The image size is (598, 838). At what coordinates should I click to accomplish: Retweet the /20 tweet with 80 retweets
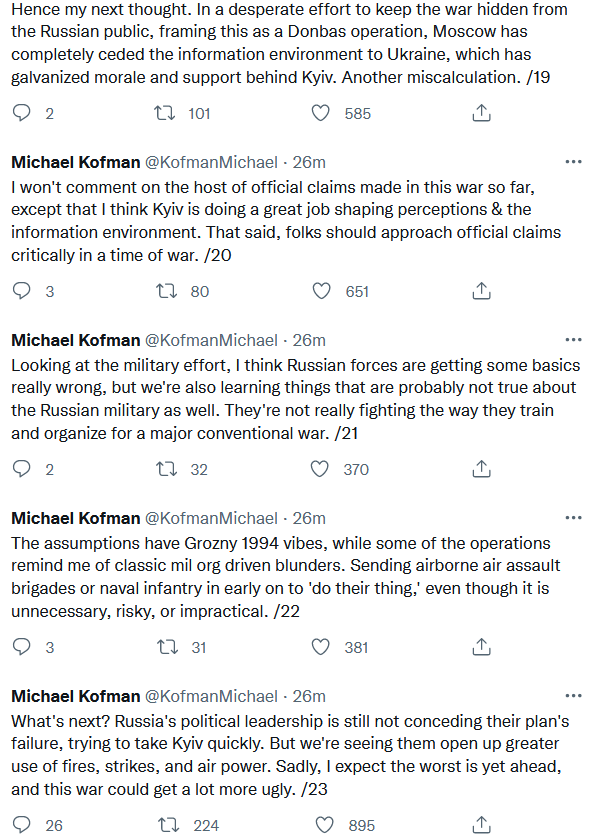[x=166, y=291]
